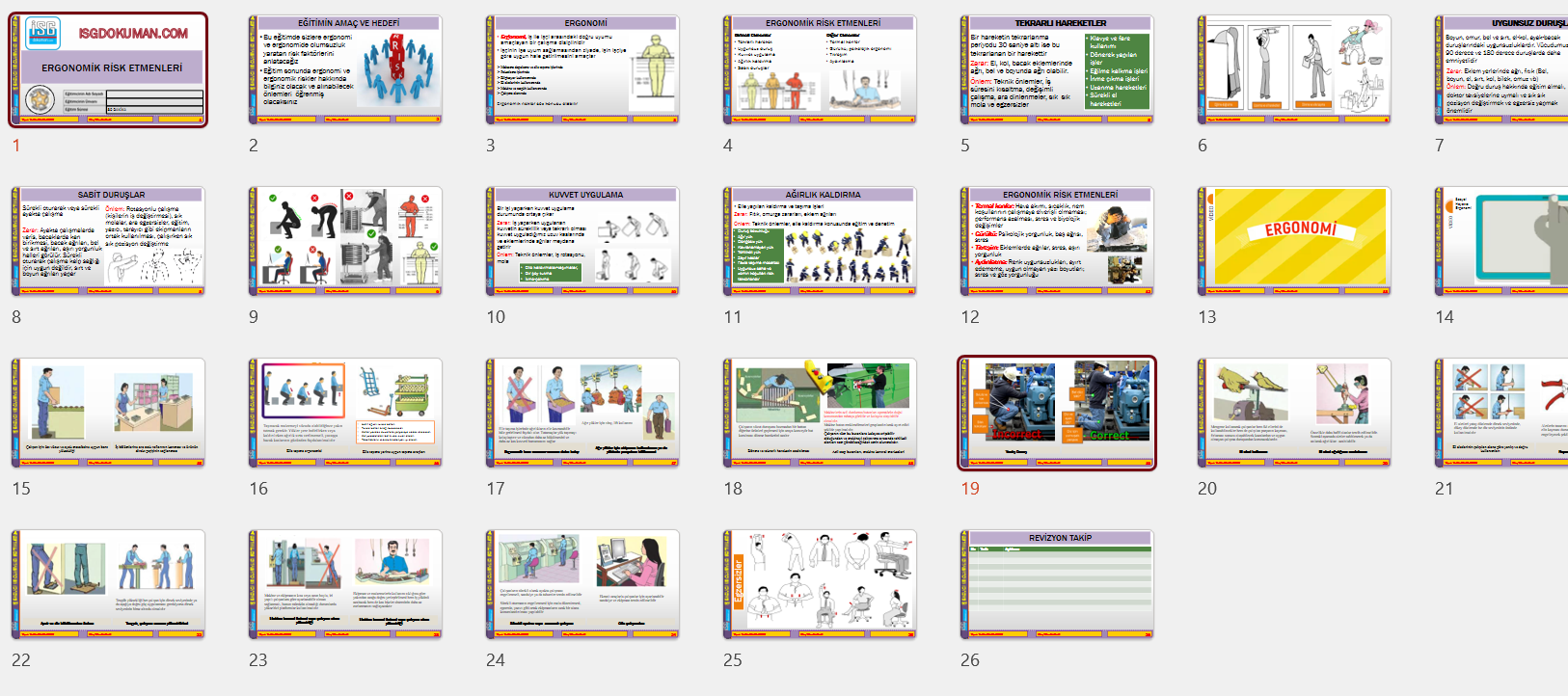Select slide 25 Egzersizler thumbnail
Image resolution: width=1568 pixels, height=696 pixels.
(x=820, y=584)
